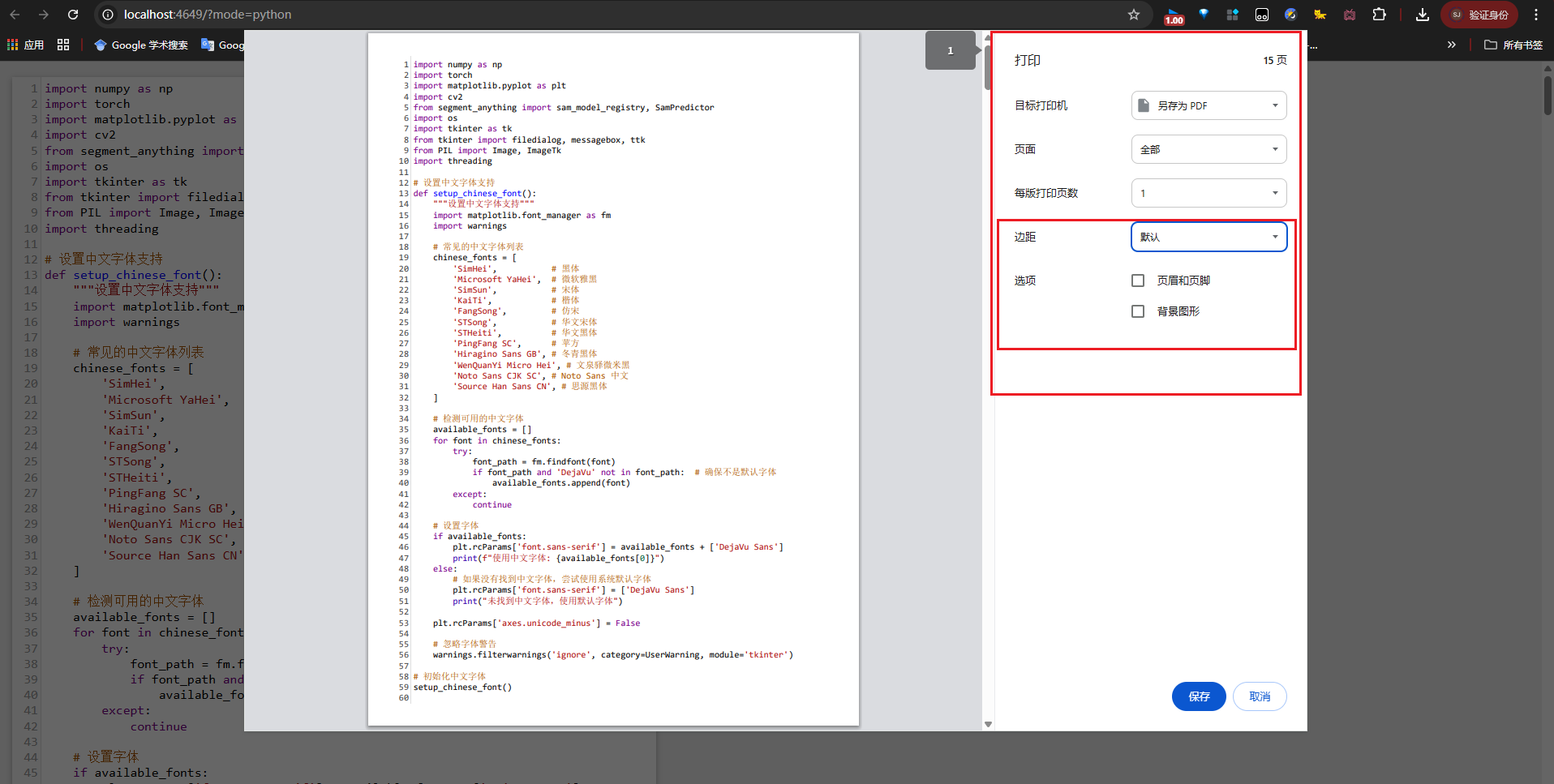
Task: Select the page 1 thumbnail indicator in preview
Action: 951,50
